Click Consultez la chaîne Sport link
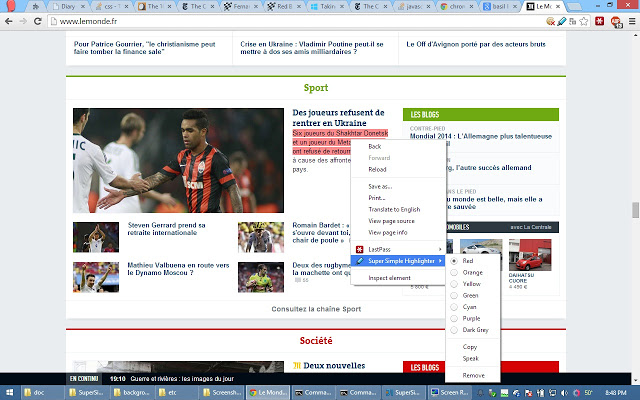 (x=316, y=309)
